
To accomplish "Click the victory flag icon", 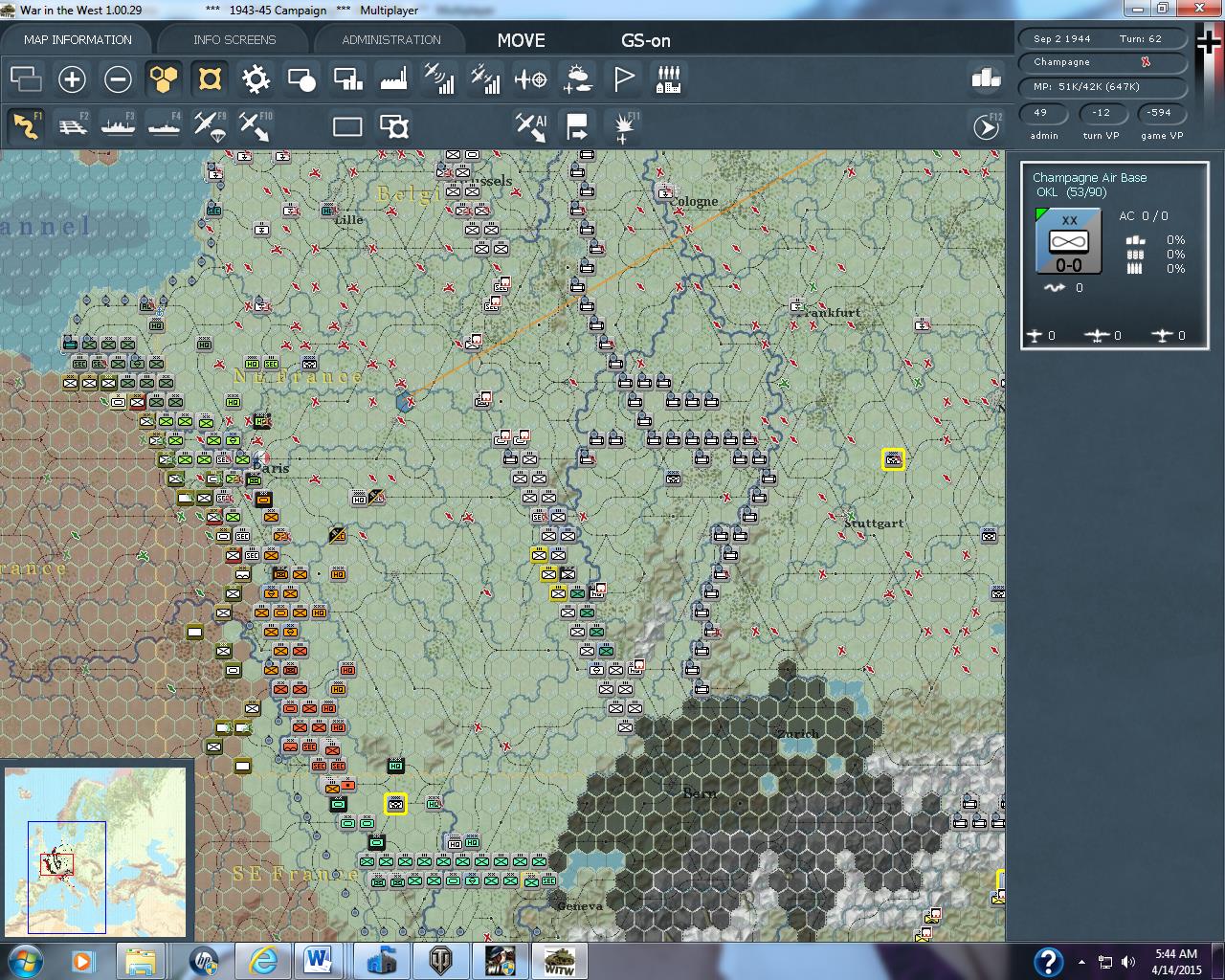I will (x=623, y=79).
